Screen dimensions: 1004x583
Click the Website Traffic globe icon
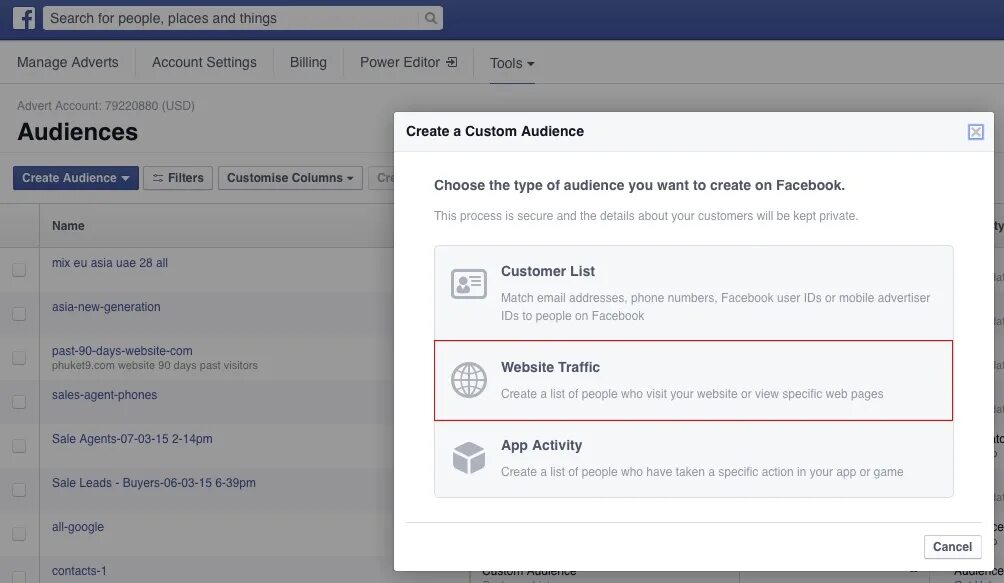click(x=469, y=380)
